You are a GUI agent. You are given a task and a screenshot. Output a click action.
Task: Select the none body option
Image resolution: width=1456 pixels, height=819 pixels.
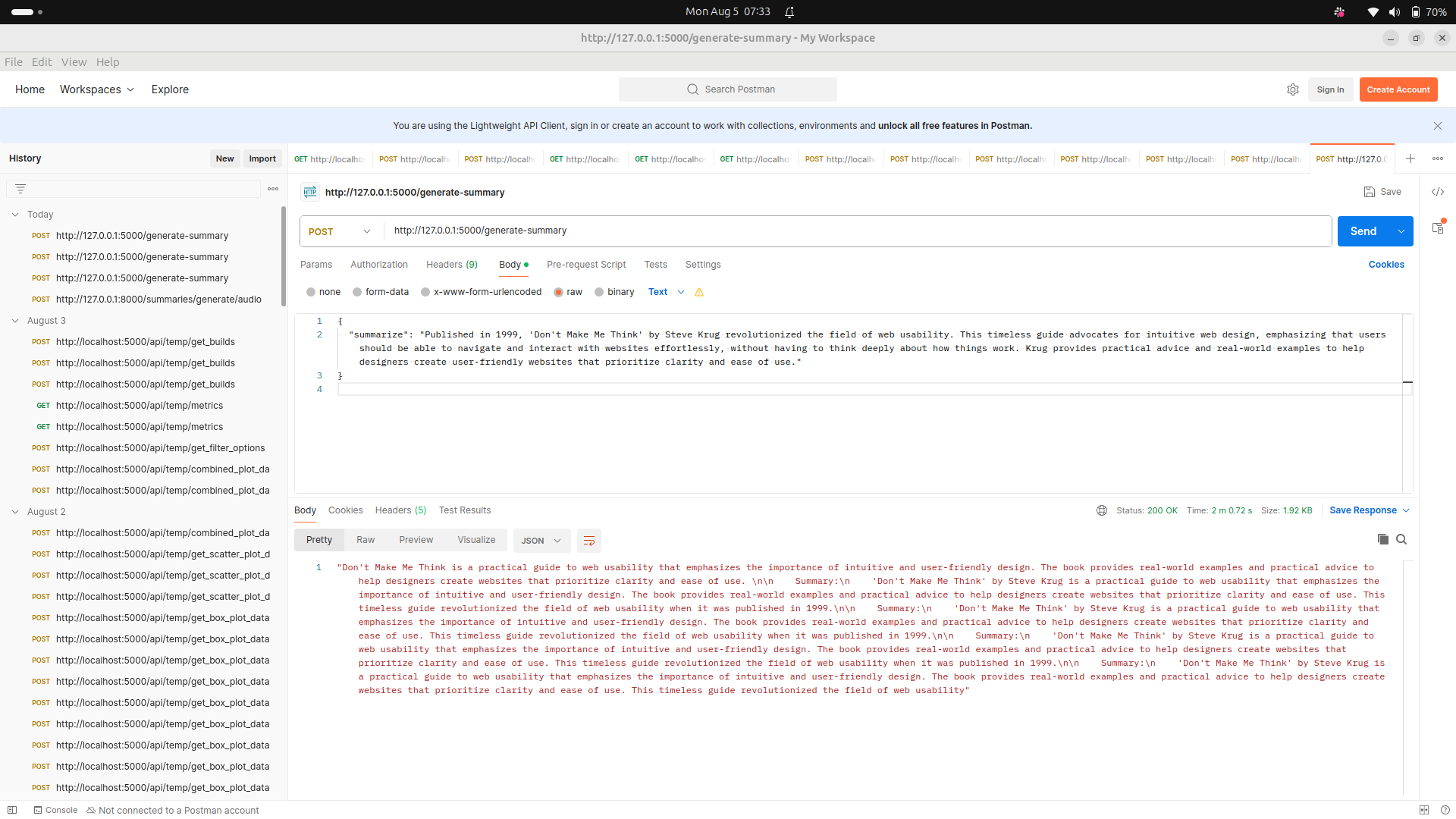click(x=323, y=292)
